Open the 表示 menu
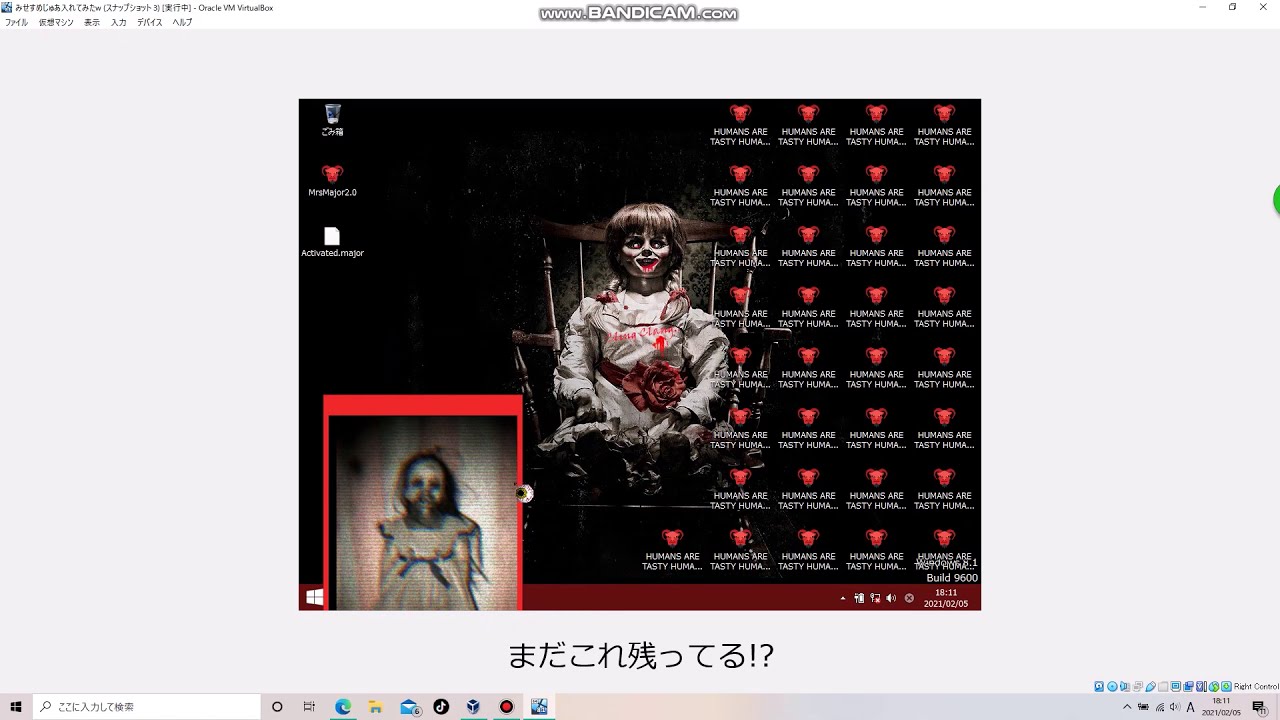The height and width of the screenshot is (720, 1280). tap(92, 22)
